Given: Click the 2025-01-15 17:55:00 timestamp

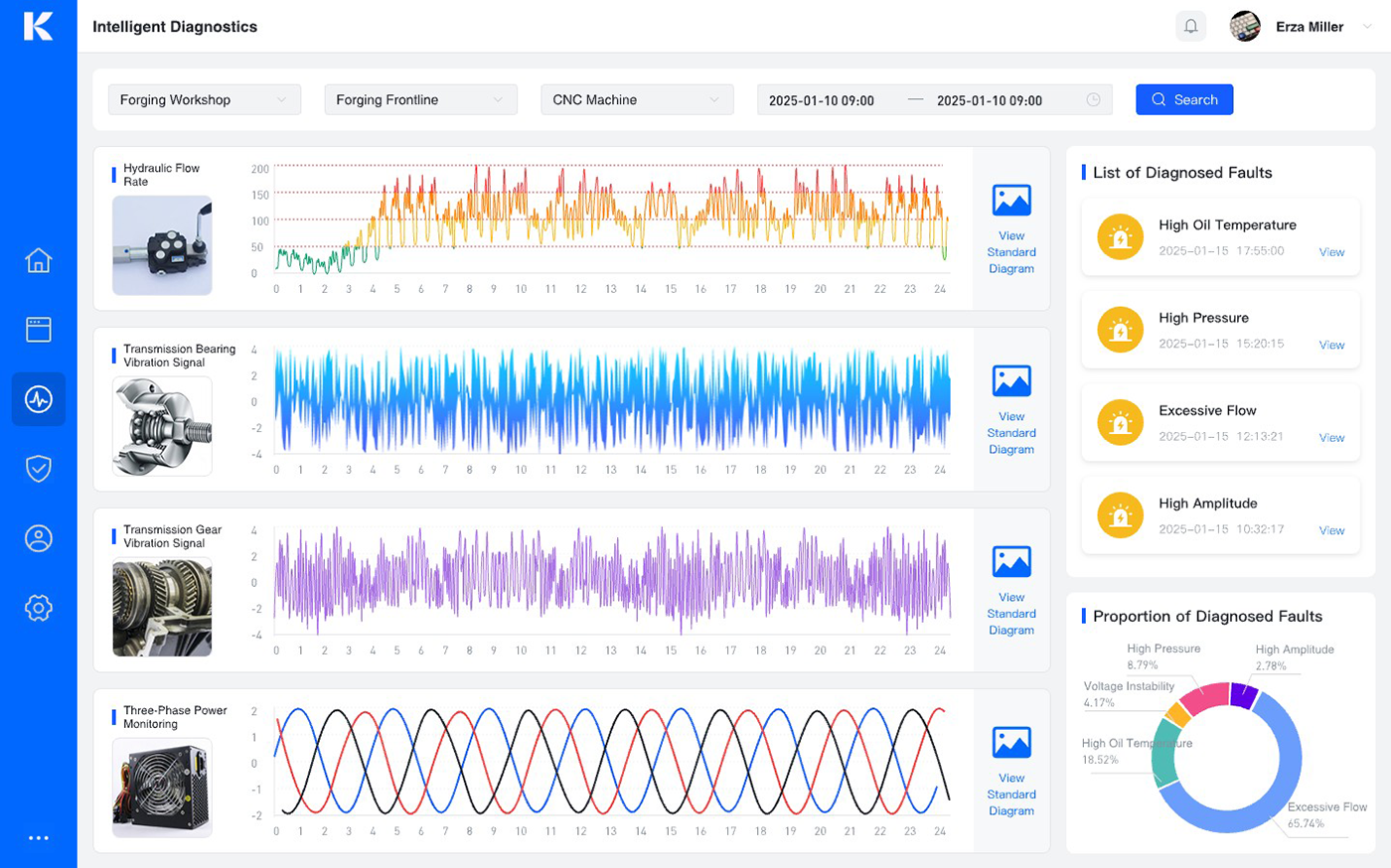Looking at the screenshot, I should tap(1221, 251).
